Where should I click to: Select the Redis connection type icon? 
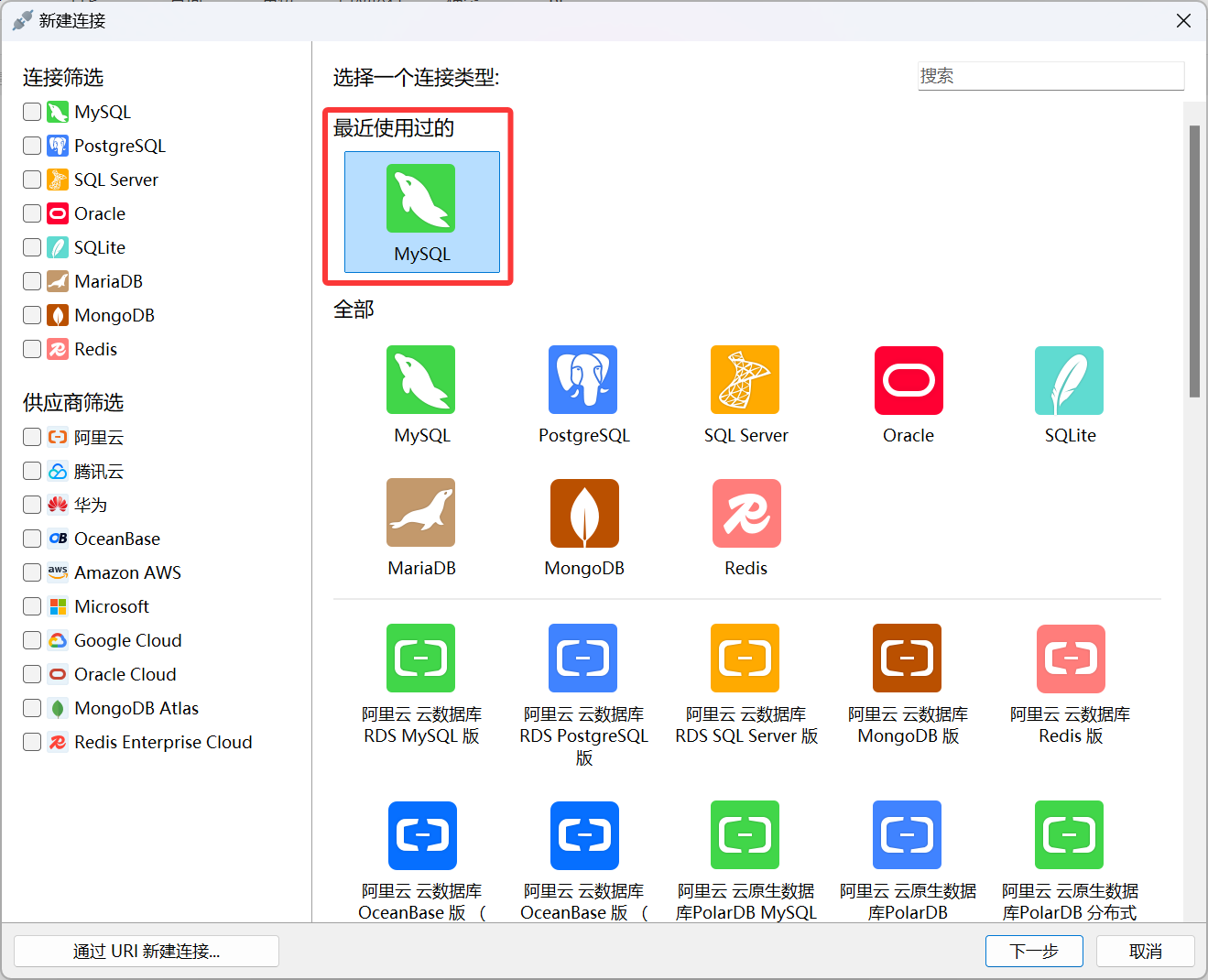(x=745, y=513)
